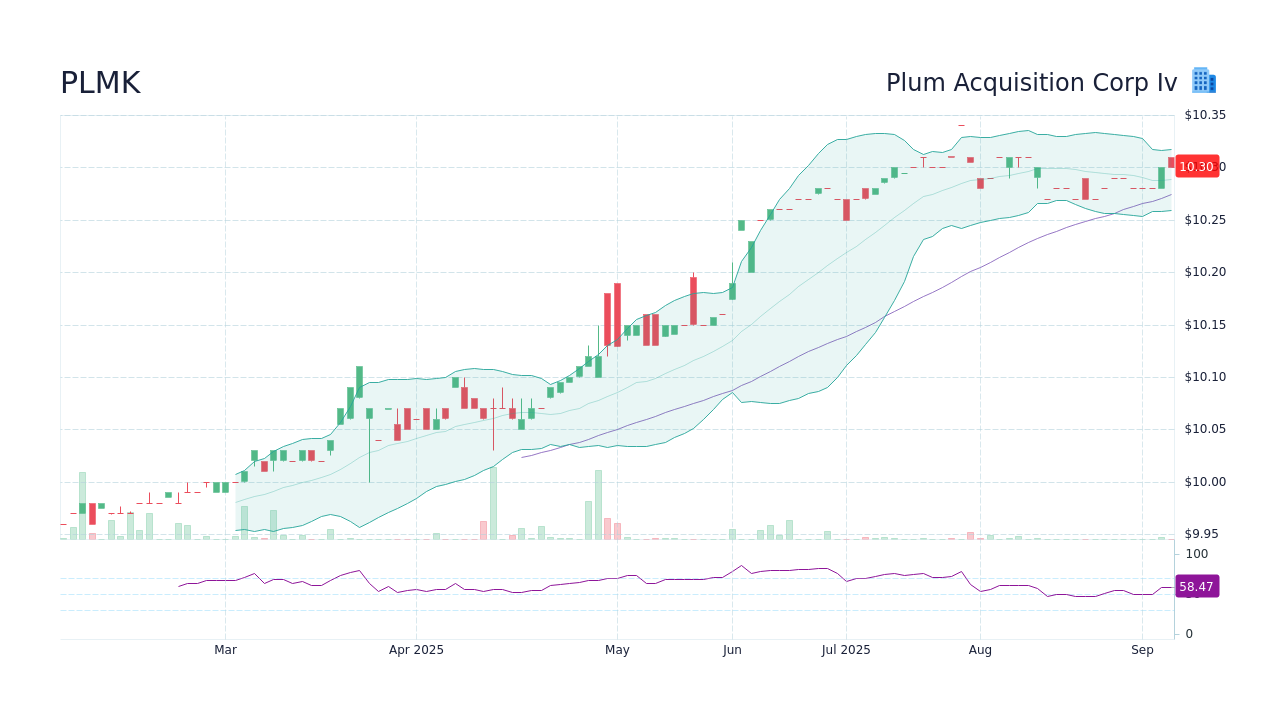
Task: Click the $10.15 price axis label
Action: [1205, 325]
